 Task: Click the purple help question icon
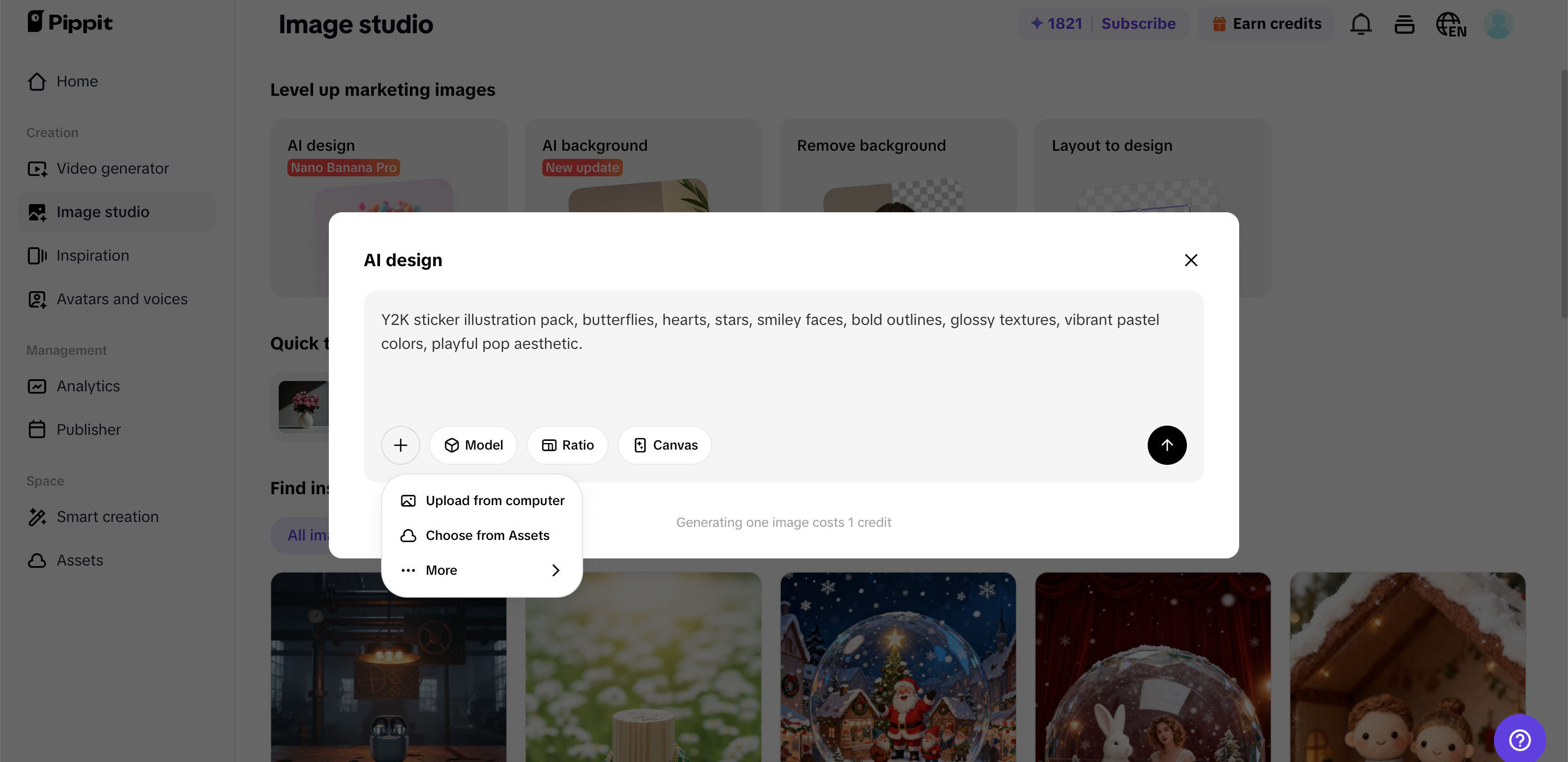pyautogui.click(x=1520, y=740)
